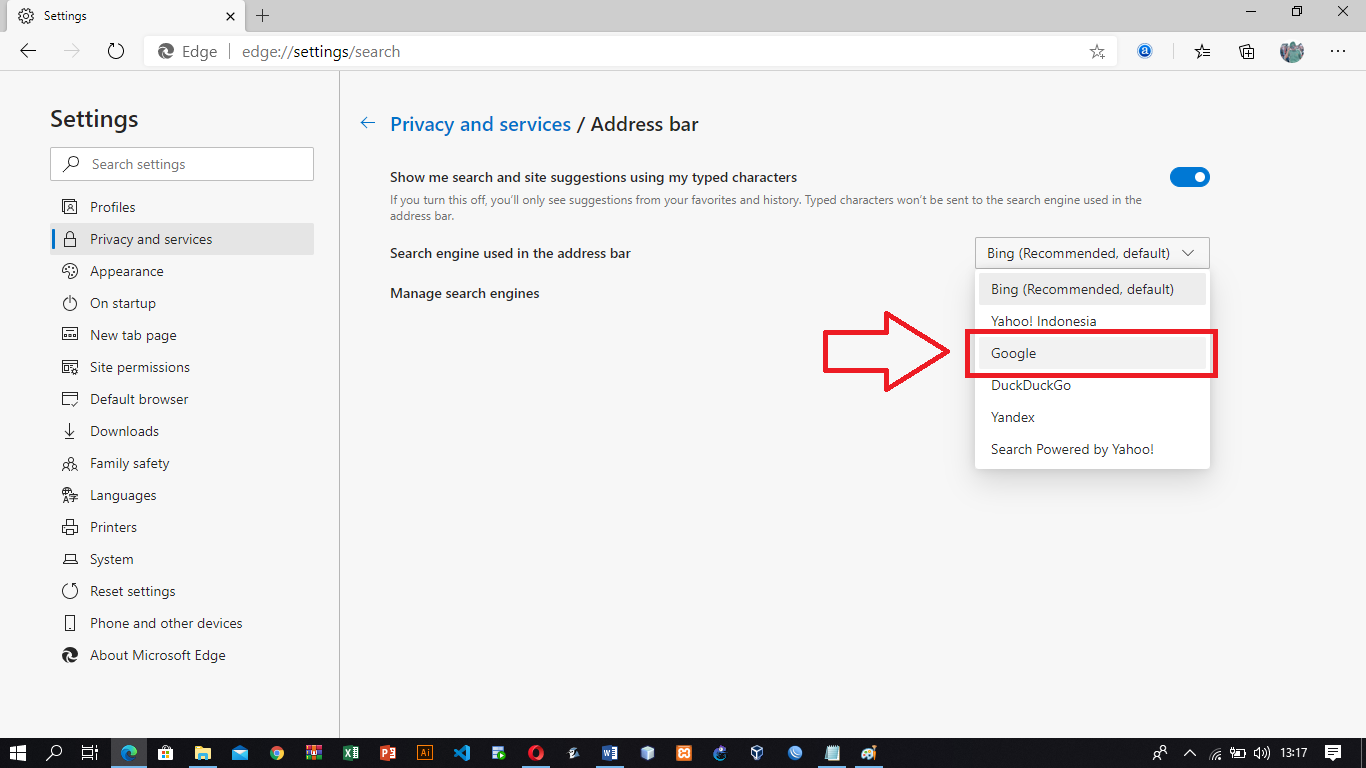
Task: Choose Google as search engine
Action: click(x=1092, y=353)
